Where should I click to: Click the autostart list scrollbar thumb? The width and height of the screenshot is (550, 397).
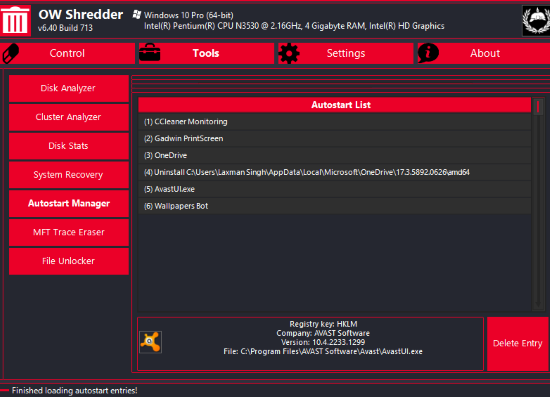point(538,107)
